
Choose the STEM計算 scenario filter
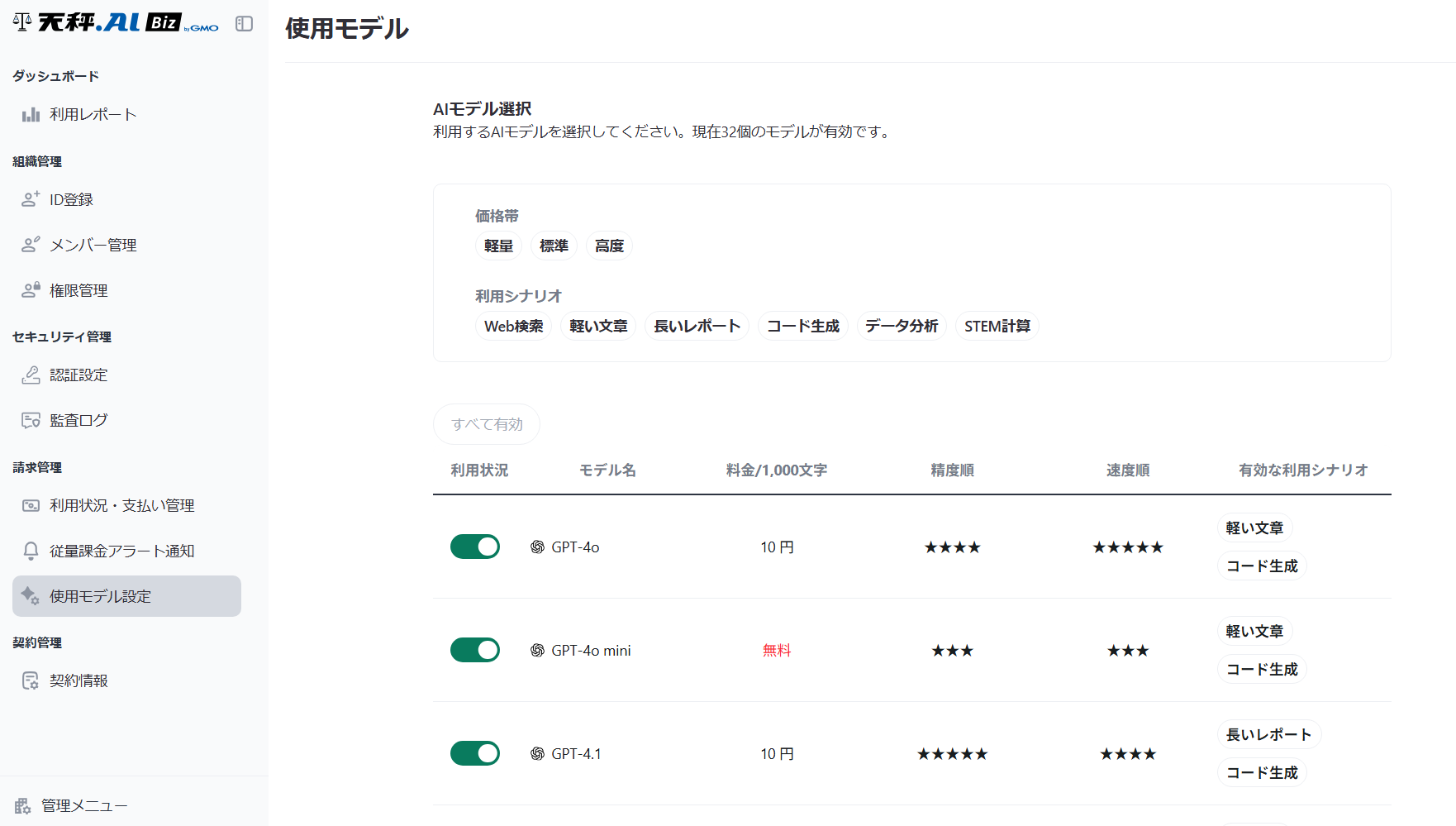coord(997,327)
